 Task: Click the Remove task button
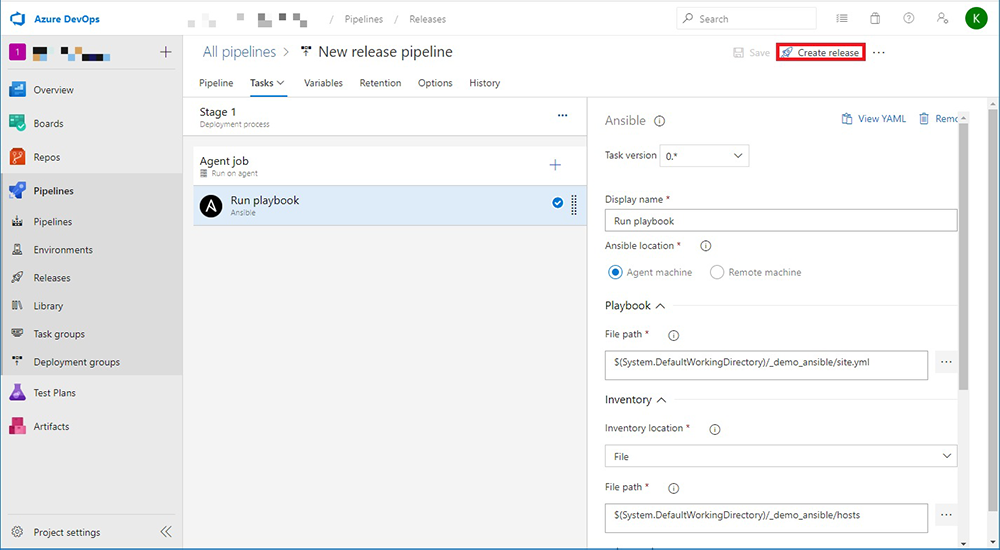coord(938,119)
